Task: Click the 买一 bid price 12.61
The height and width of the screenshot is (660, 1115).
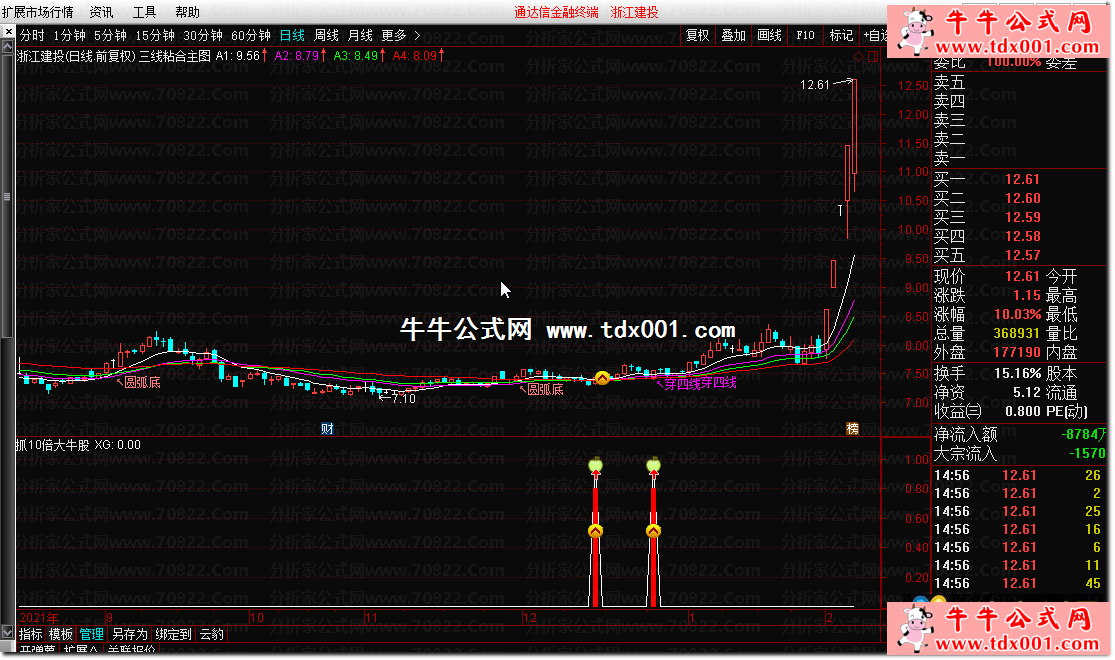Action: pyautogui.click(x=1023, y=179)
